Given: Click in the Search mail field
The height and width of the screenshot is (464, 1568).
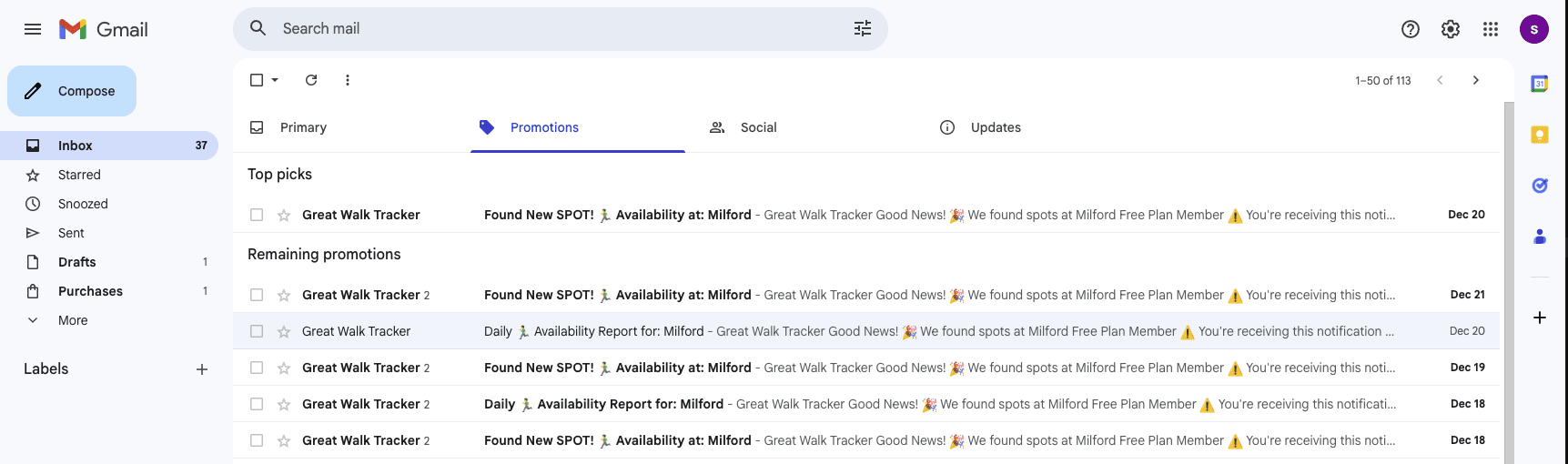Looking at the screenshot, I should tap(561, 28).
